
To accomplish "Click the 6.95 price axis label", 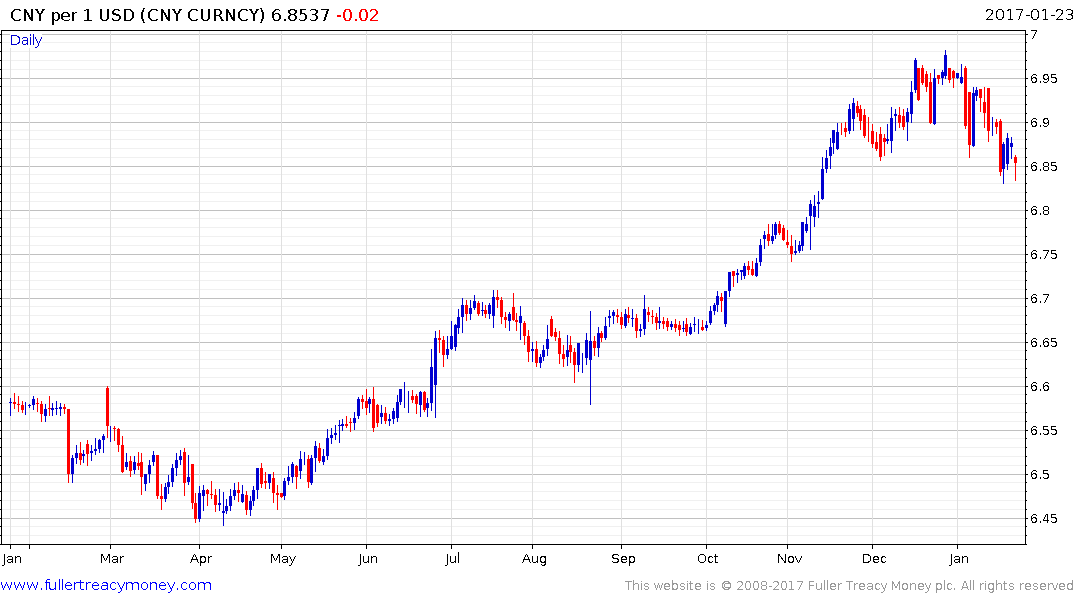I will (x=1043, y=79).
